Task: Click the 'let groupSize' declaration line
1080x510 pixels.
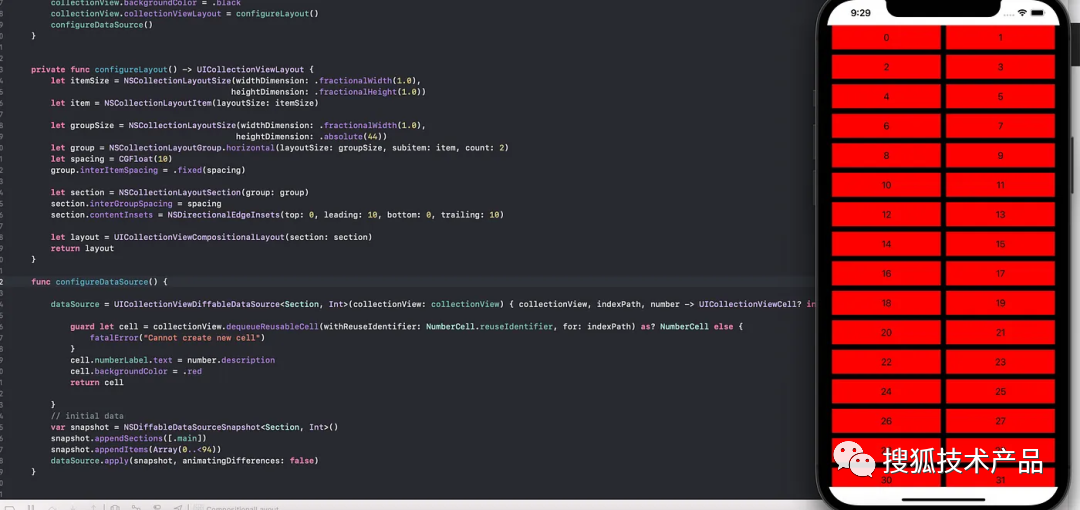Action: click(x=238, y=125)
